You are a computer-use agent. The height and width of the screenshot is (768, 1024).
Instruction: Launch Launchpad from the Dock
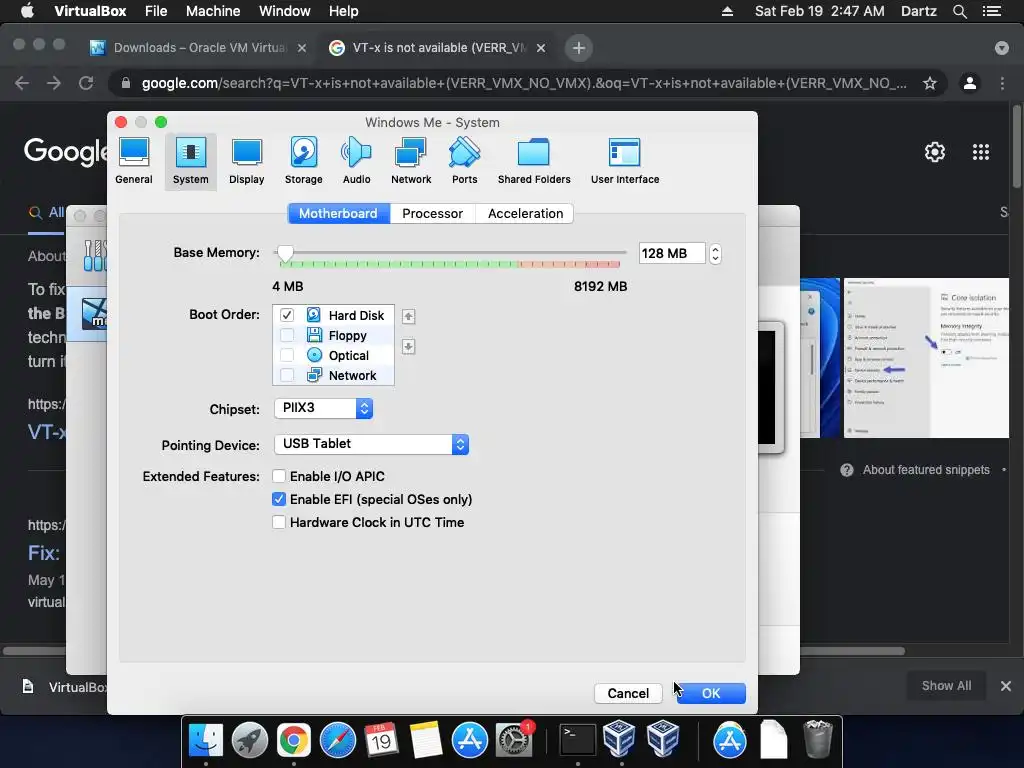(249, 740)
